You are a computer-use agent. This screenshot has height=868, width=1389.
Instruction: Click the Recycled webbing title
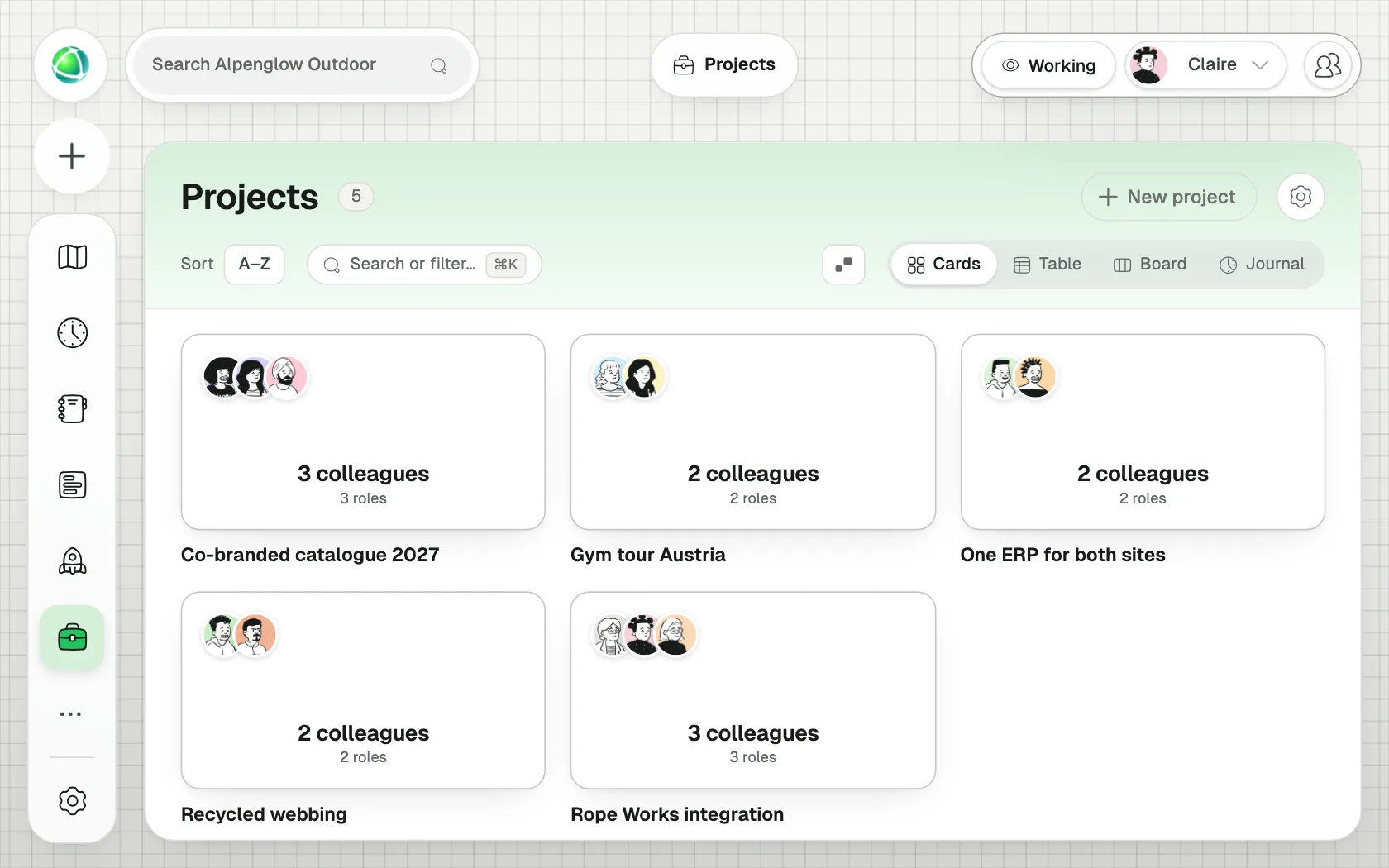coord(264,814)
